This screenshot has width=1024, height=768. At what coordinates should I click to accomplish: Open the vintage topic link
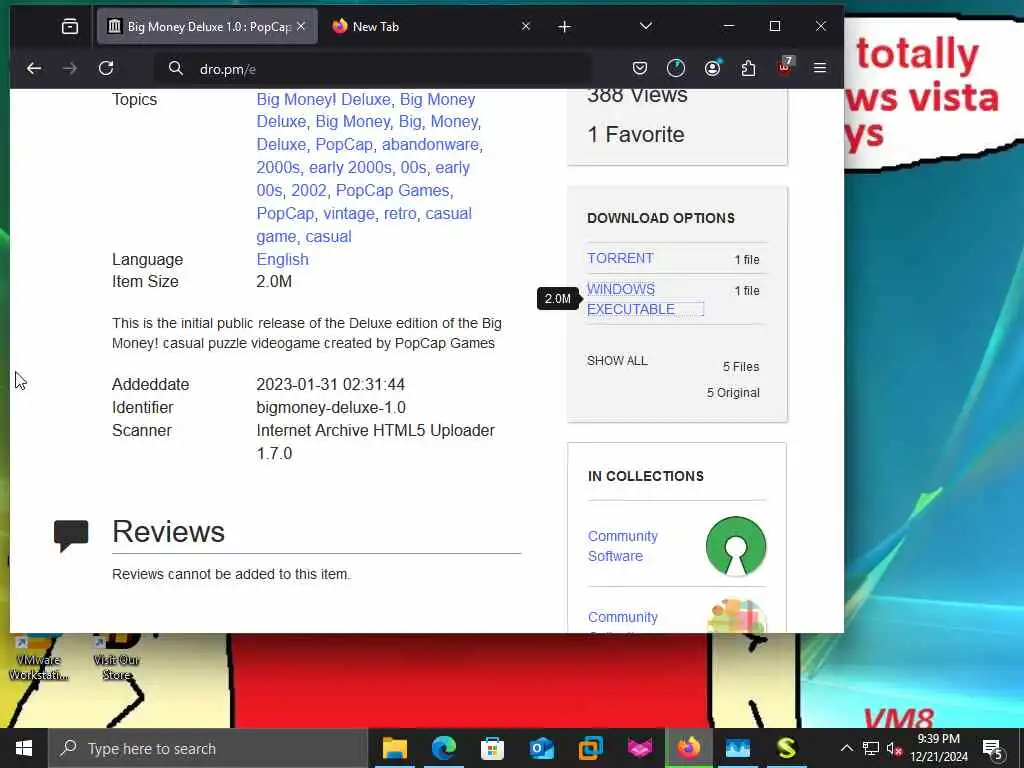pyautogui.click(x=349, y=214)
